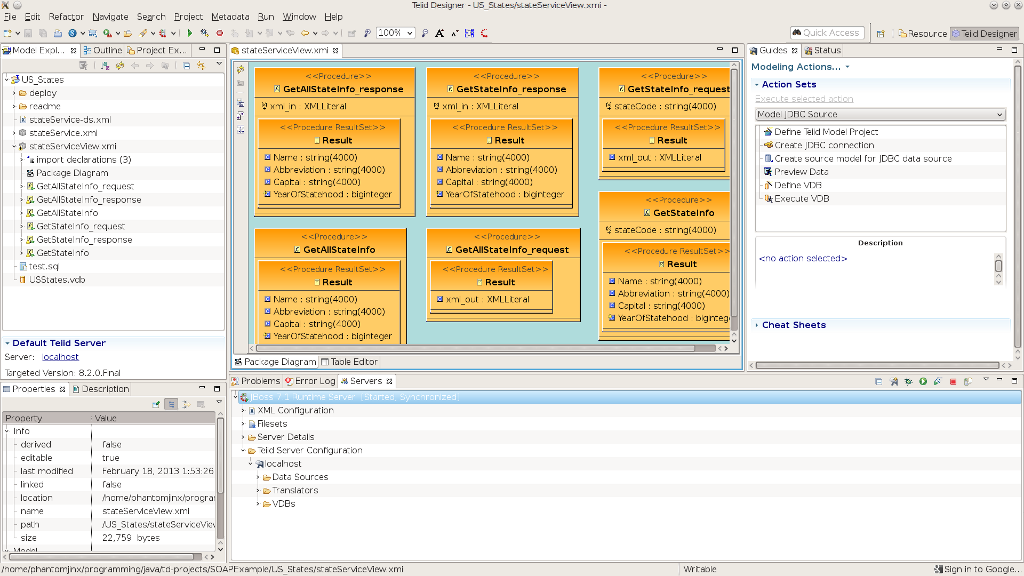Click the green Run button in main toolbar
This screenshot has width=1024, height=576.
click(x=190, y=33)
